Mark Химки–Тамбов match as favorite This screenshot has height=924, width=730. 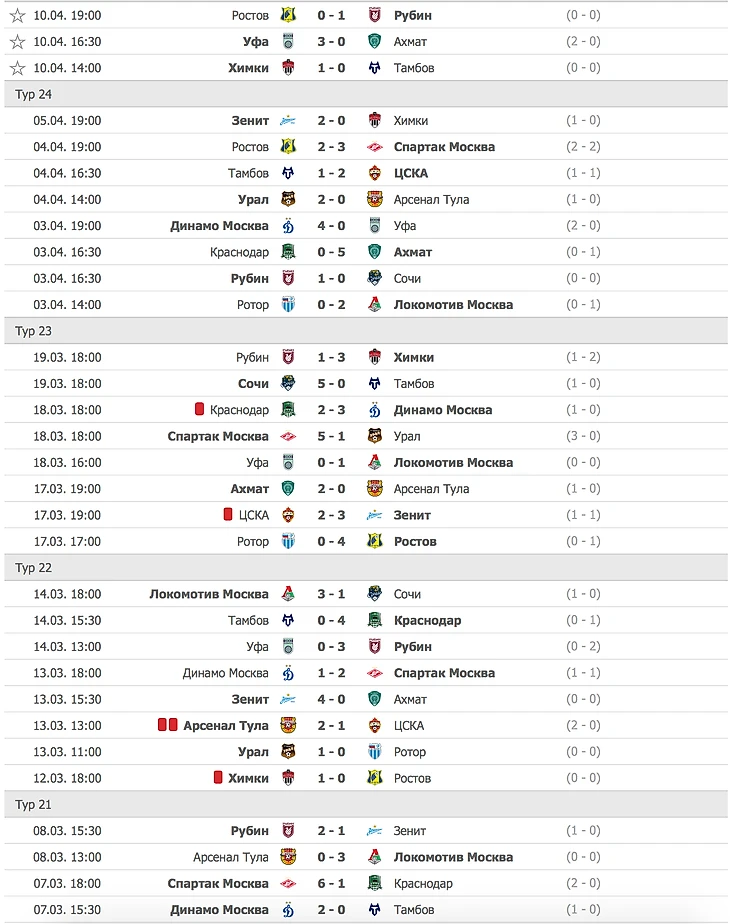tap(18, 68)
